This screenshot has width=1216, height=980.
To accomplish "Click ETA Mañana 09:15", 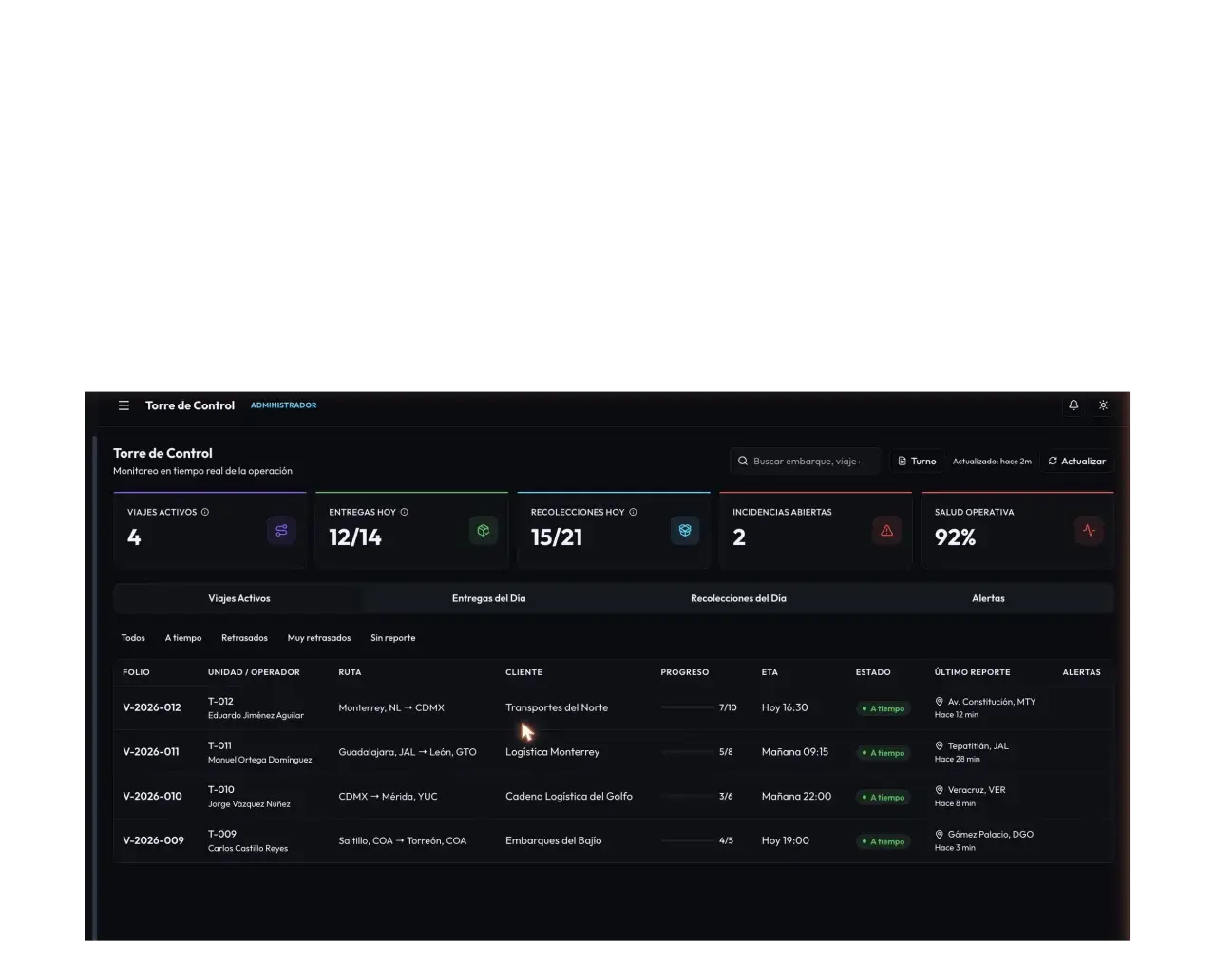I will pyautogui.click(x=795, y=752).
